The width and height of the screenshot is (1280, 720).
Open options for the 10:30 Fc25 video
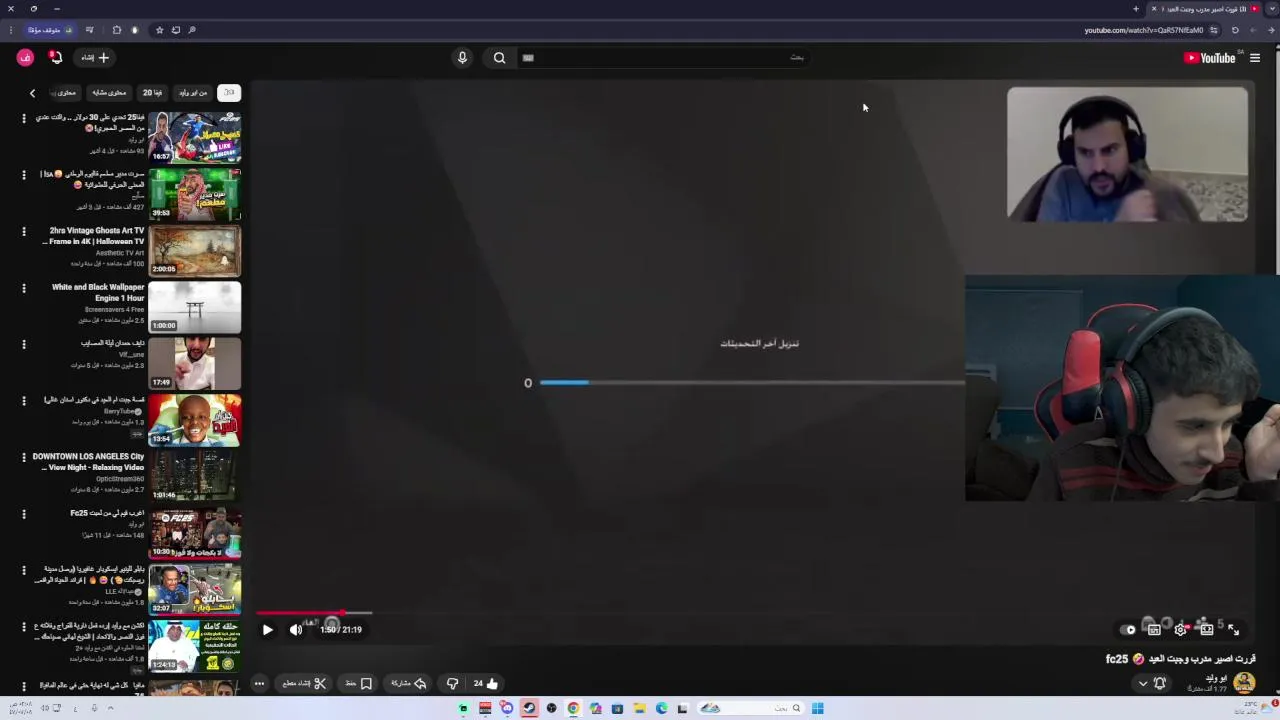click(24, 514)
